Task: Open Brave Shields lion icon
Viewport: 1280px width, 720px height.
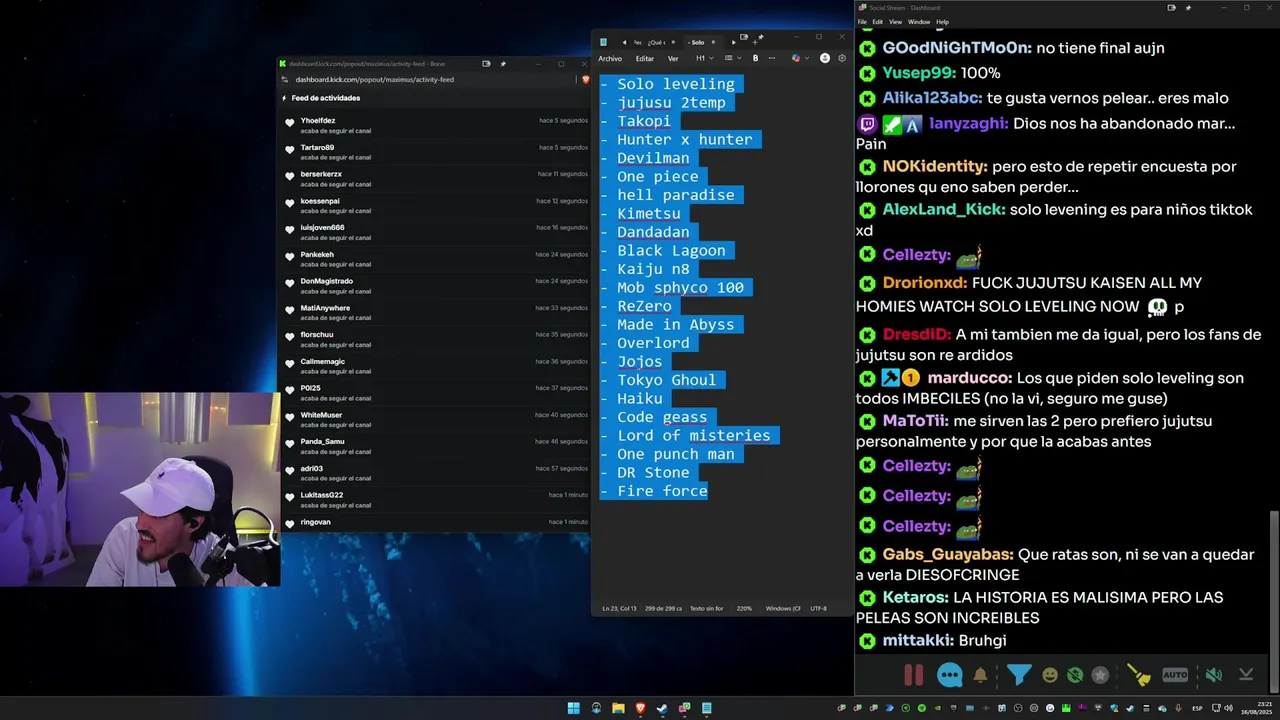Action: (x=585, y=79)
